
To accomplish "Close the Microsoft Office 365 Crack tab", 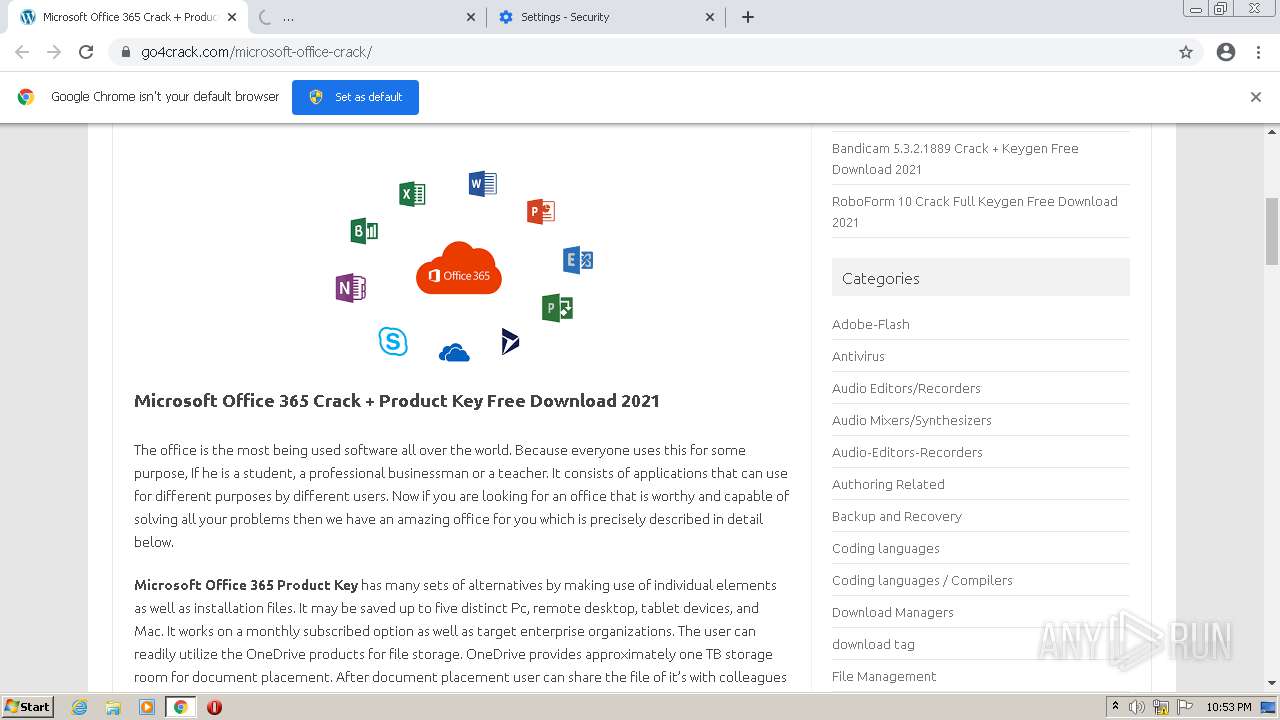I will 232,17.
